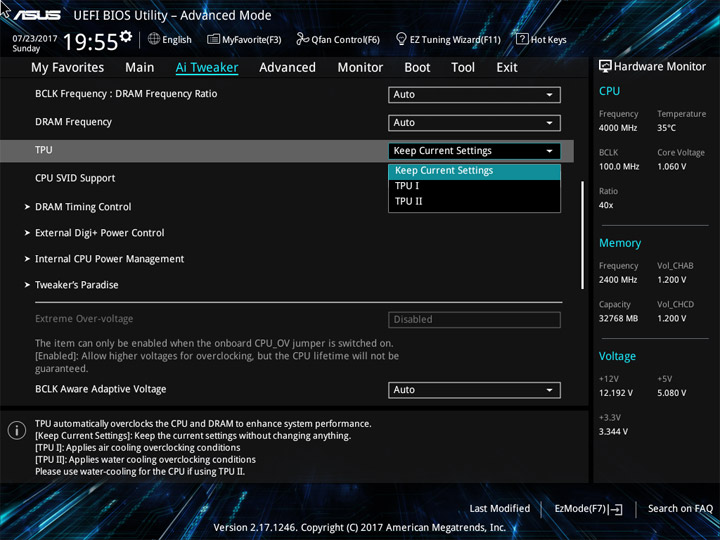Click Search on FAQ link
720x540 pixels.
[x=680, y=508]
